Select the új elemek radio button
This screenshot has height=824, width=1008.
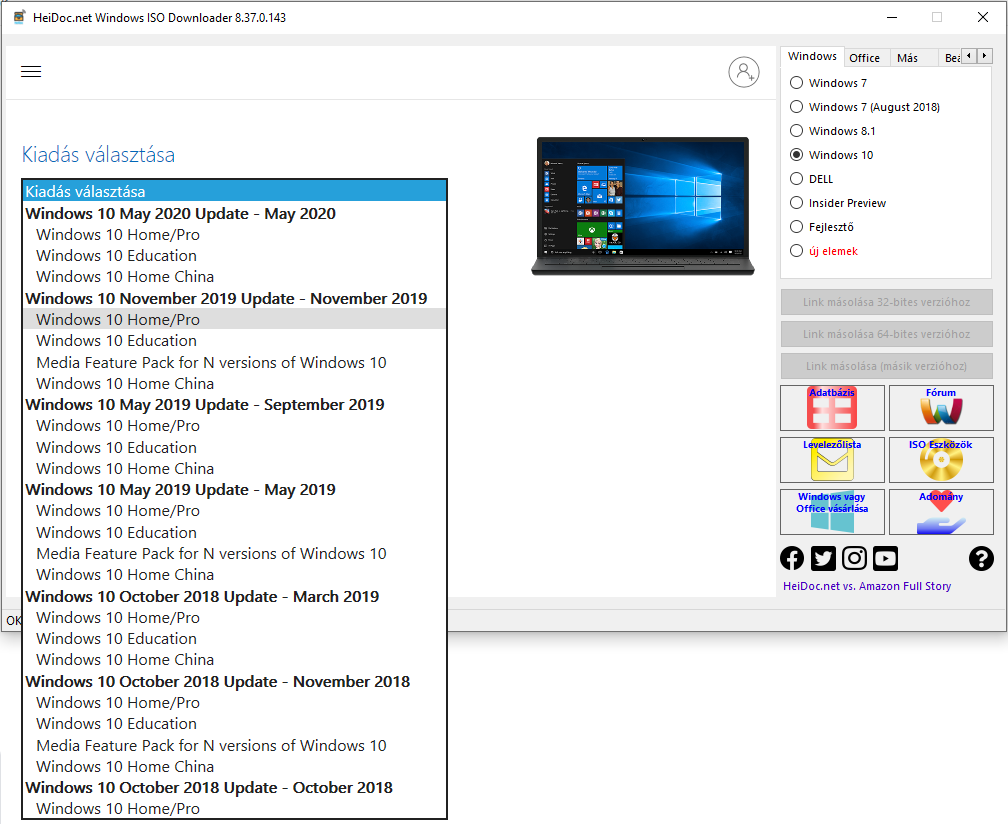[796, 251]
